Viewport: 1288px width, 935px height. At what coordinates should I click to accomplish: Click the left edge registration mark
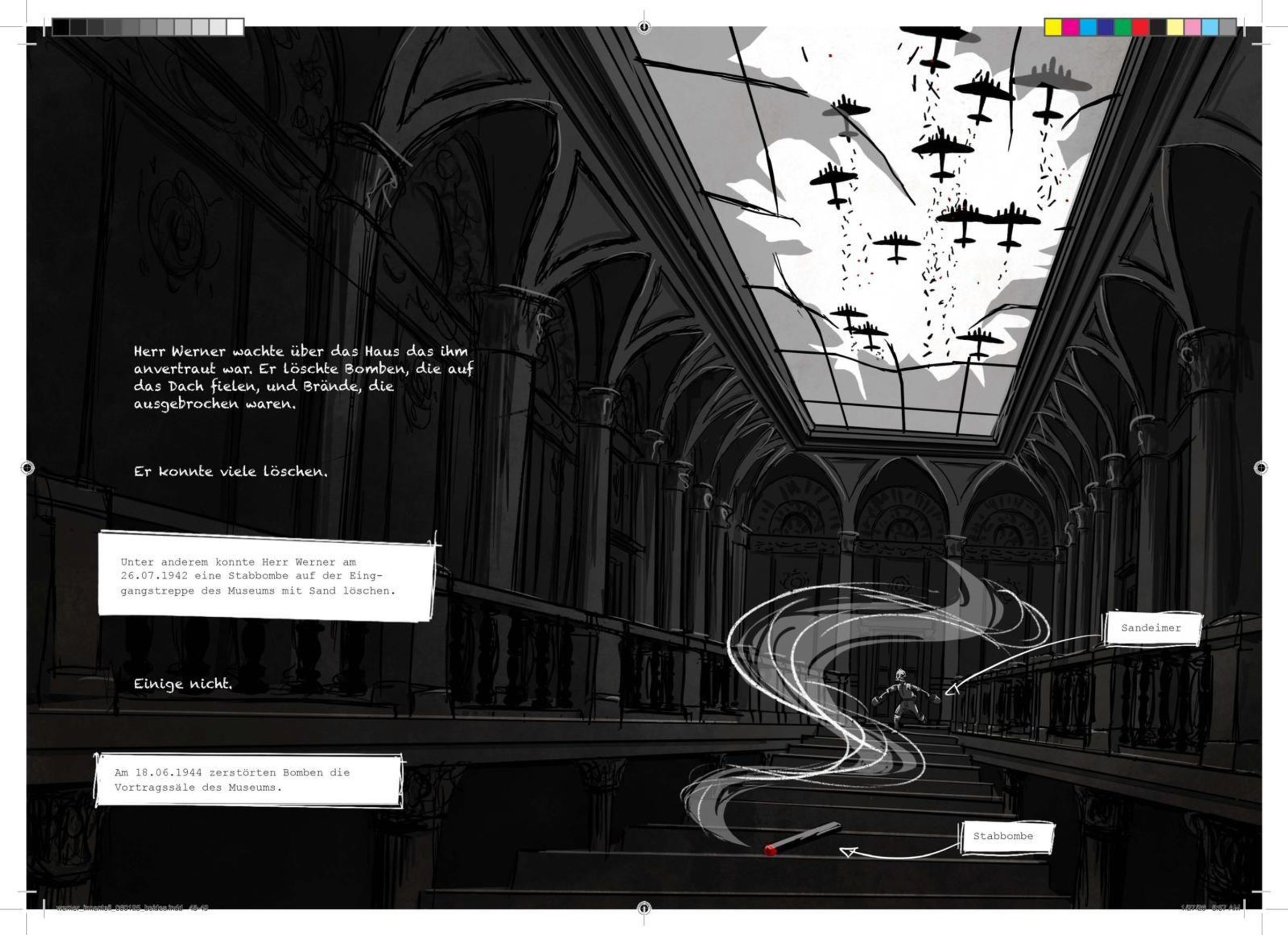click(x=27, y=467)
